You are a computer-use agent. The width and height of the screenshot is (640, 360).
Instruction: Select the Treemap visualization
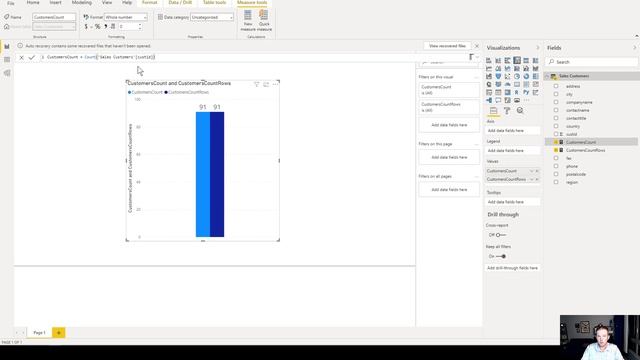(x=536, y=76)
